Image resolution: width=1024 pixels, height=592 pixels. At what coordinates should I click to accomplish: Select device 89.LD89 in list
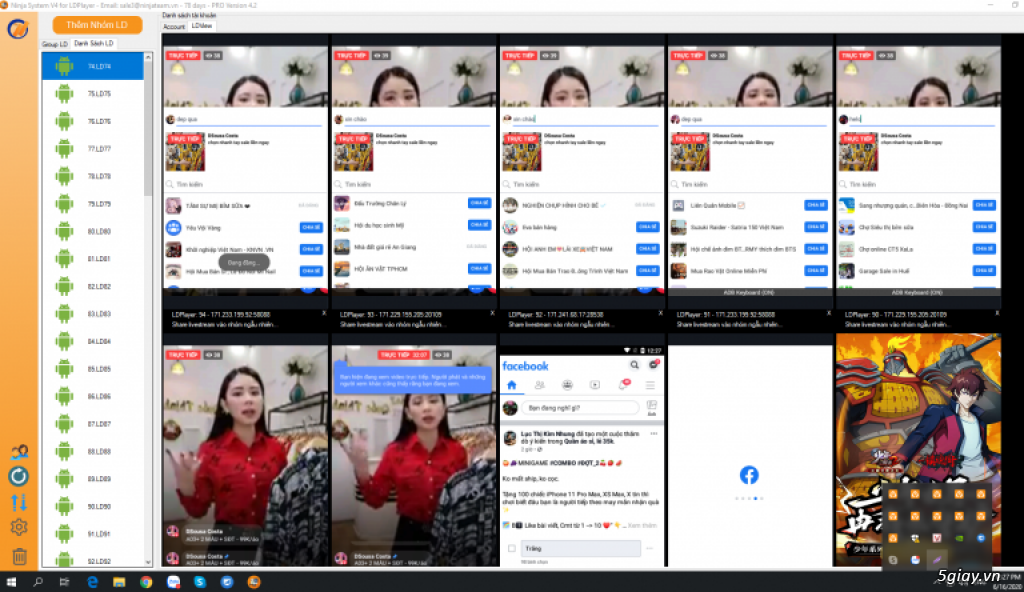(x=93, y=478)
